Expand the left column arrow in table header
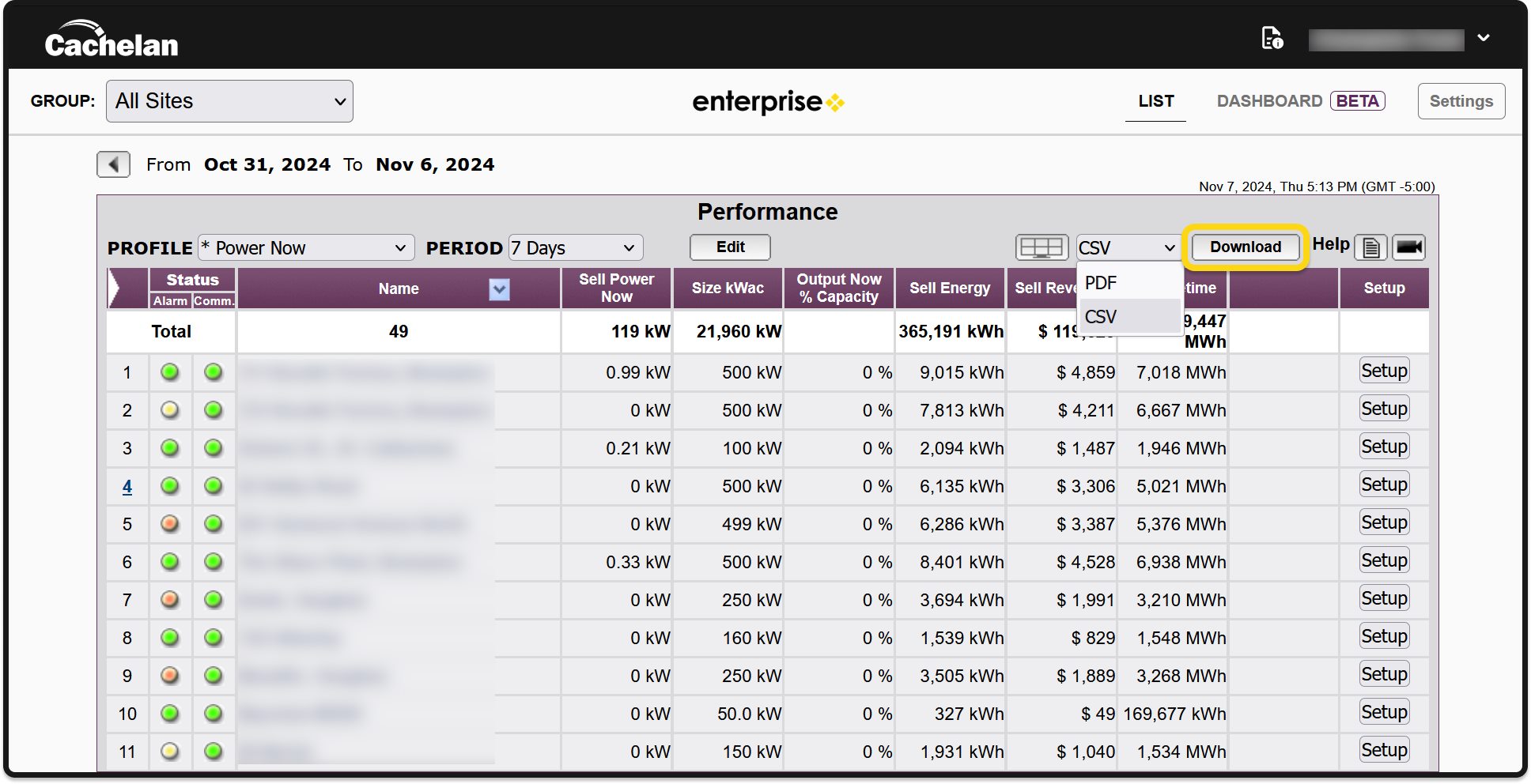The height and width of the screenshot is (784, 1531). click(115, 288)
